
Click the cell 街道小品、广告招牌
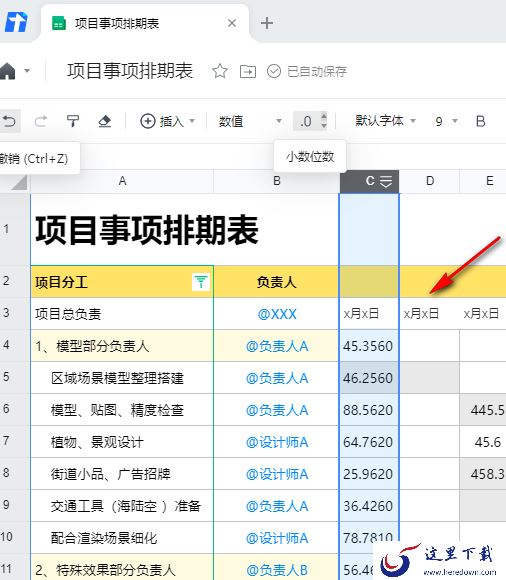click(122, 474)
